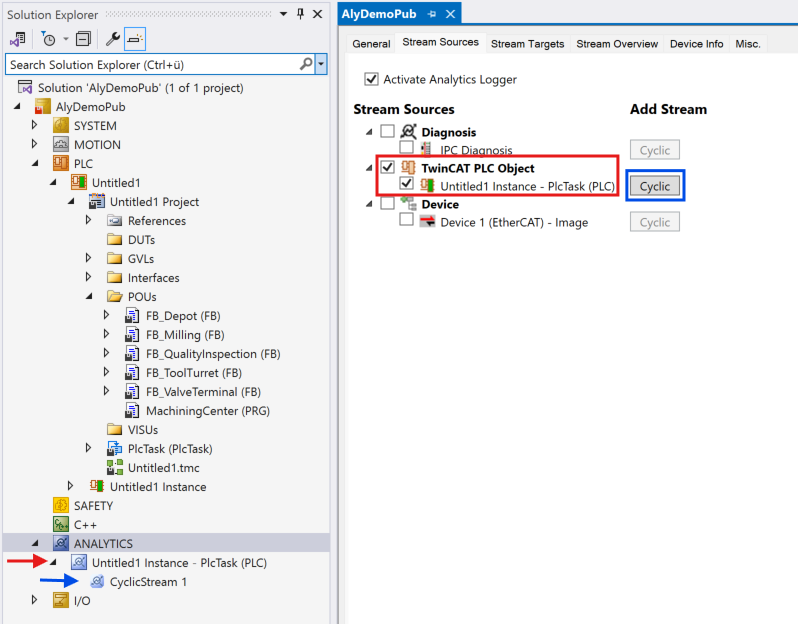Toggle the Preview Selected Items icon
The width and height of the screenshot is (798, 624).
pos(136,39)
